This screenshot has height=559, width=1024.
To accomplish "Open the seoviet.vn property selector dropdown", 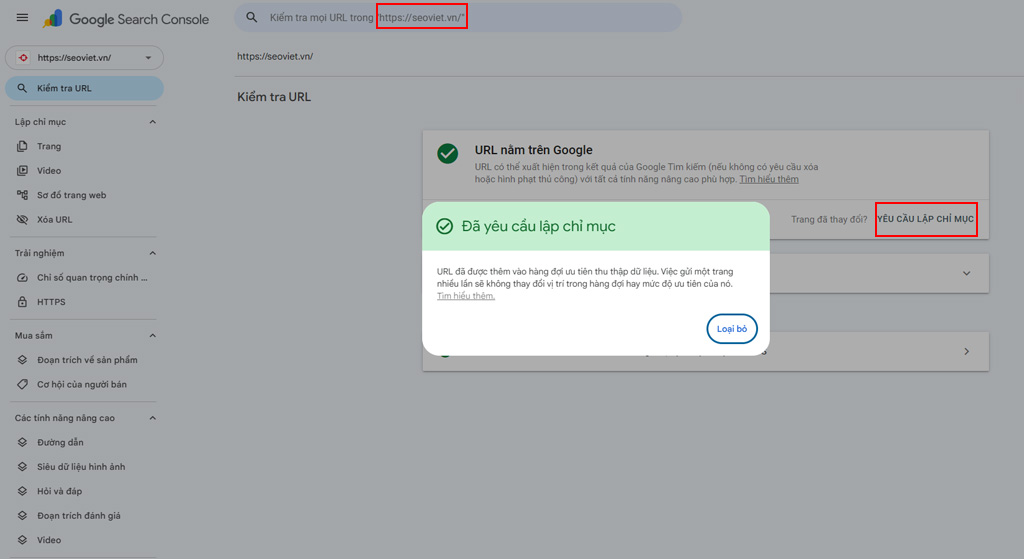I will (x=84, y=57).
